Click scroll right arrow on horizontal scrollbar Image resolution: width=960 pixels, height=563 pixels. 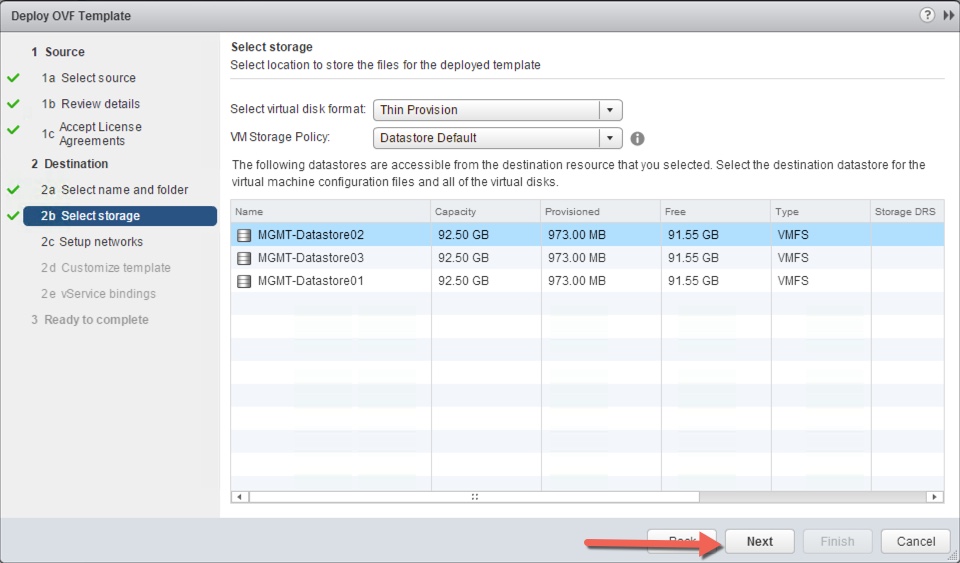click(x=934, y=496)
